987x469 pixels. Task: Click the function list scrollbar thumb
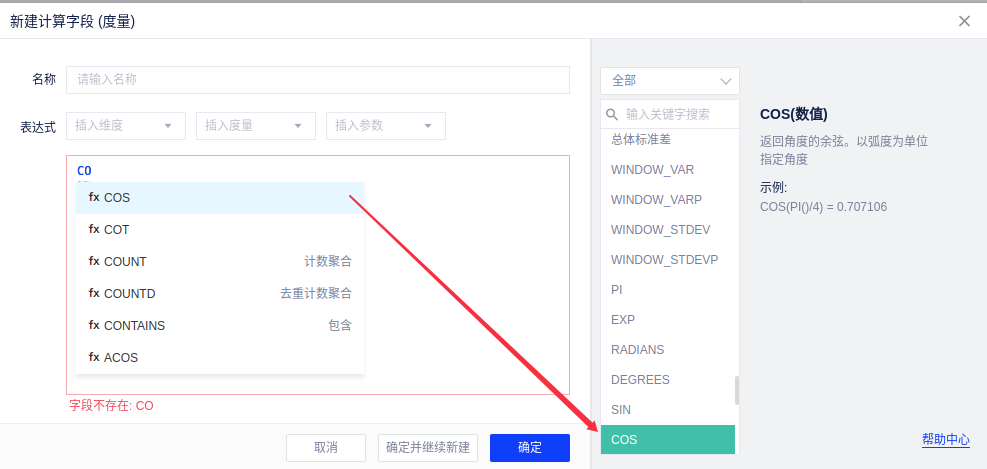pyautogui.click(x=738, y=390)
